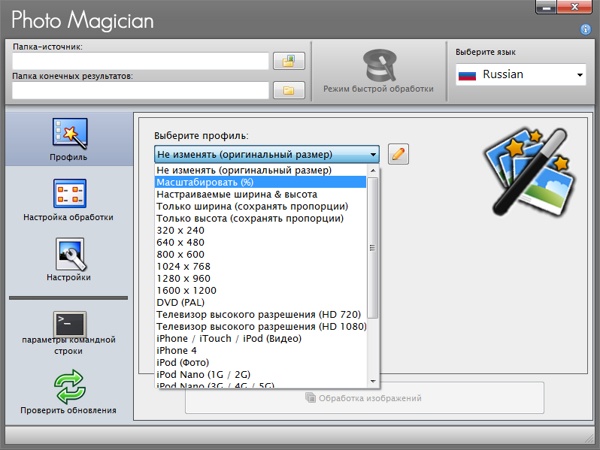
Task: Browse for destination folder icon
Action: point(288,90)
